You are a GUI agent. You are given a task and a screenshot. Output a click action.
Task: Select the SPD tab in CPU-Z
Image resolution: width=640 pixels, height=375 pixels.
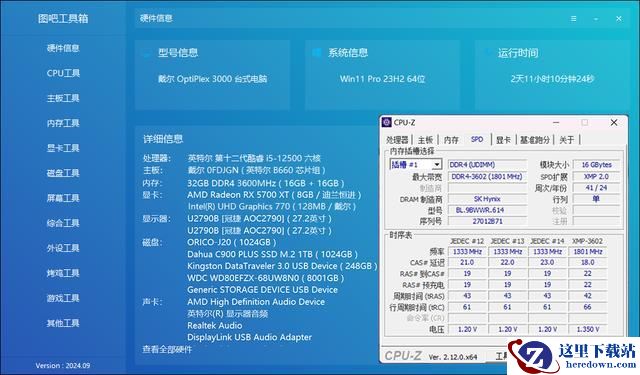point(477,140)
